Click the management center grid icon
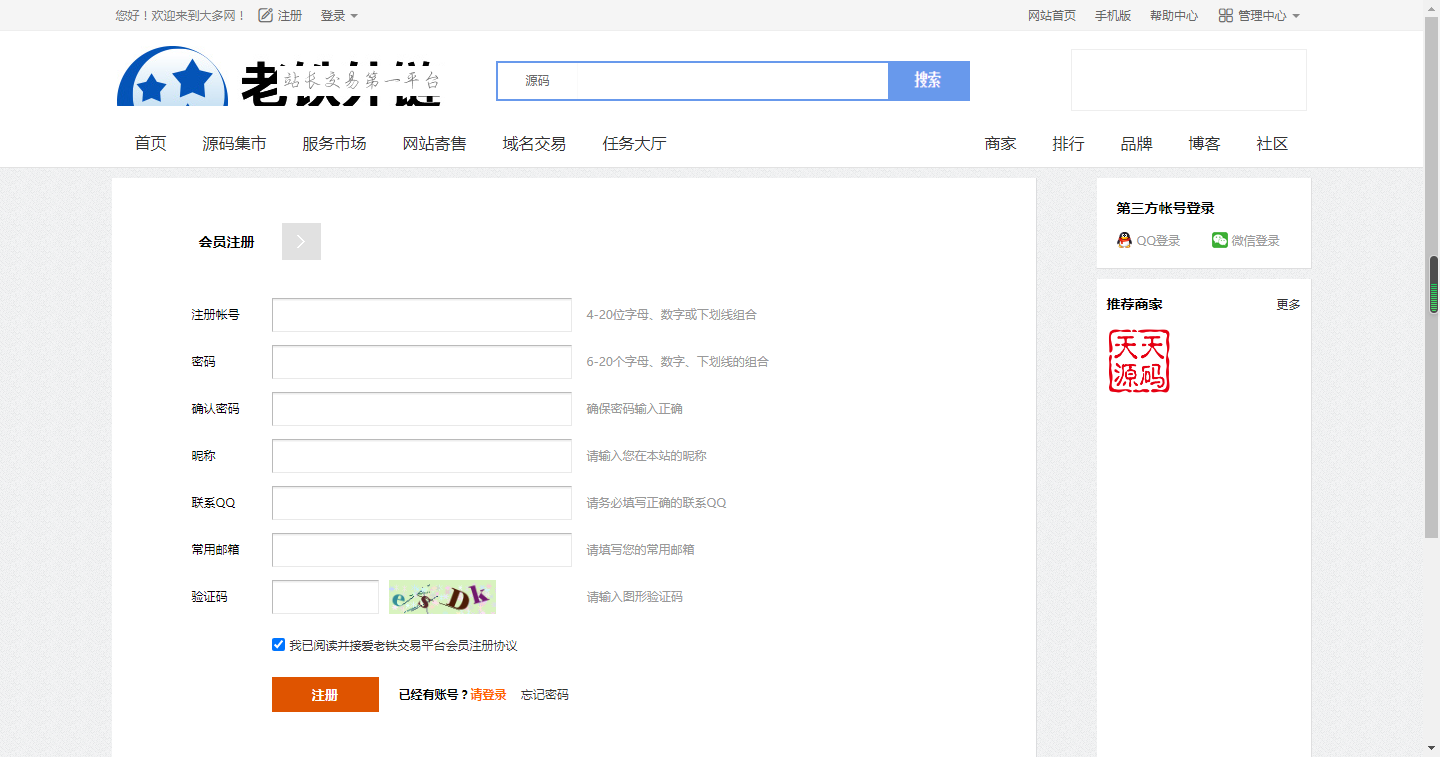The width and height of the screenshot is (1440, 757). [1225, 15]
